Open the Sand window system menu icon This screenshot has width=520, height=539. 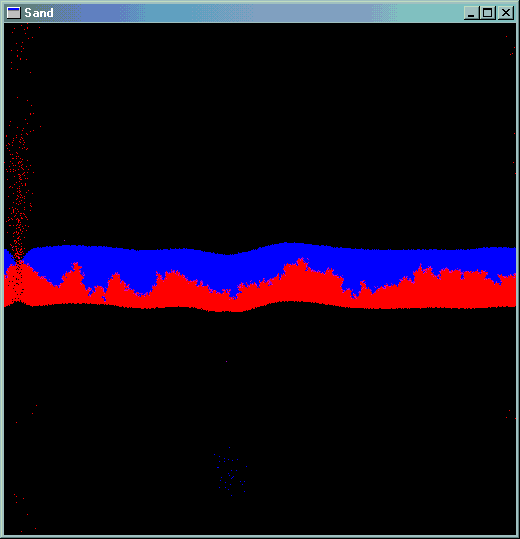tap(13, 13)
